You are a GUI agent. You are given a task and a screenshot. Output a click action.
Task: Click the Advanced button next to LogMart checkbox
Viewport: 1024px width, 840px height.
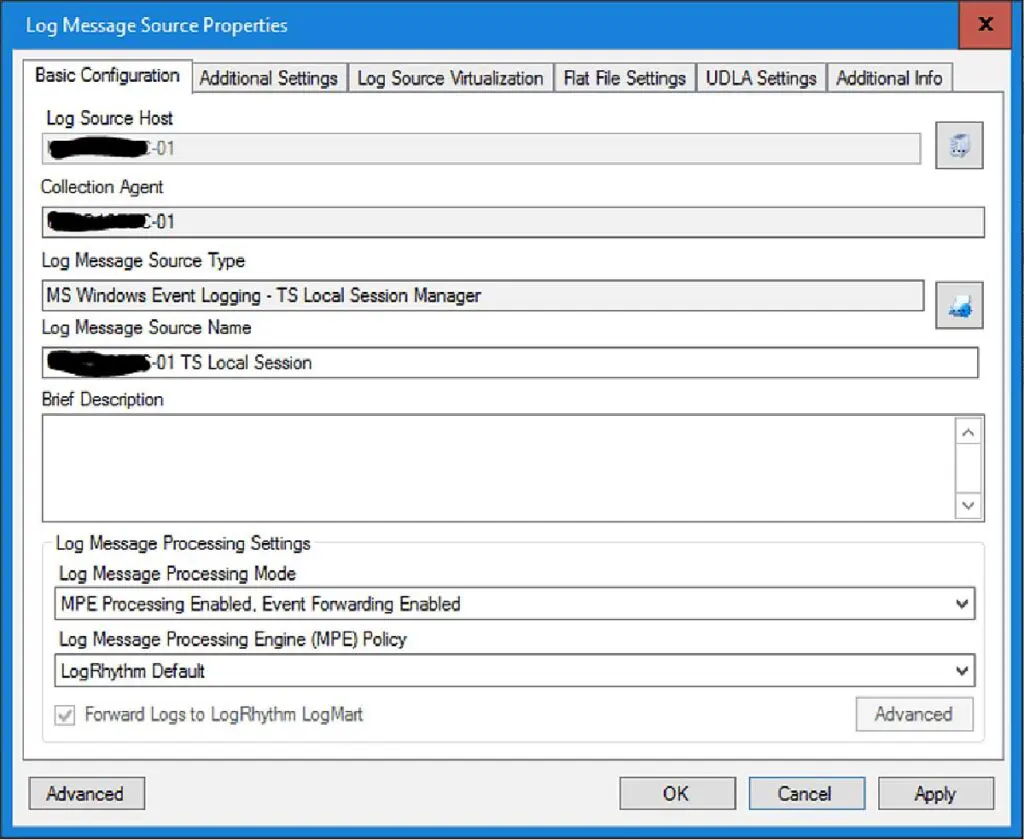point(913,714)
